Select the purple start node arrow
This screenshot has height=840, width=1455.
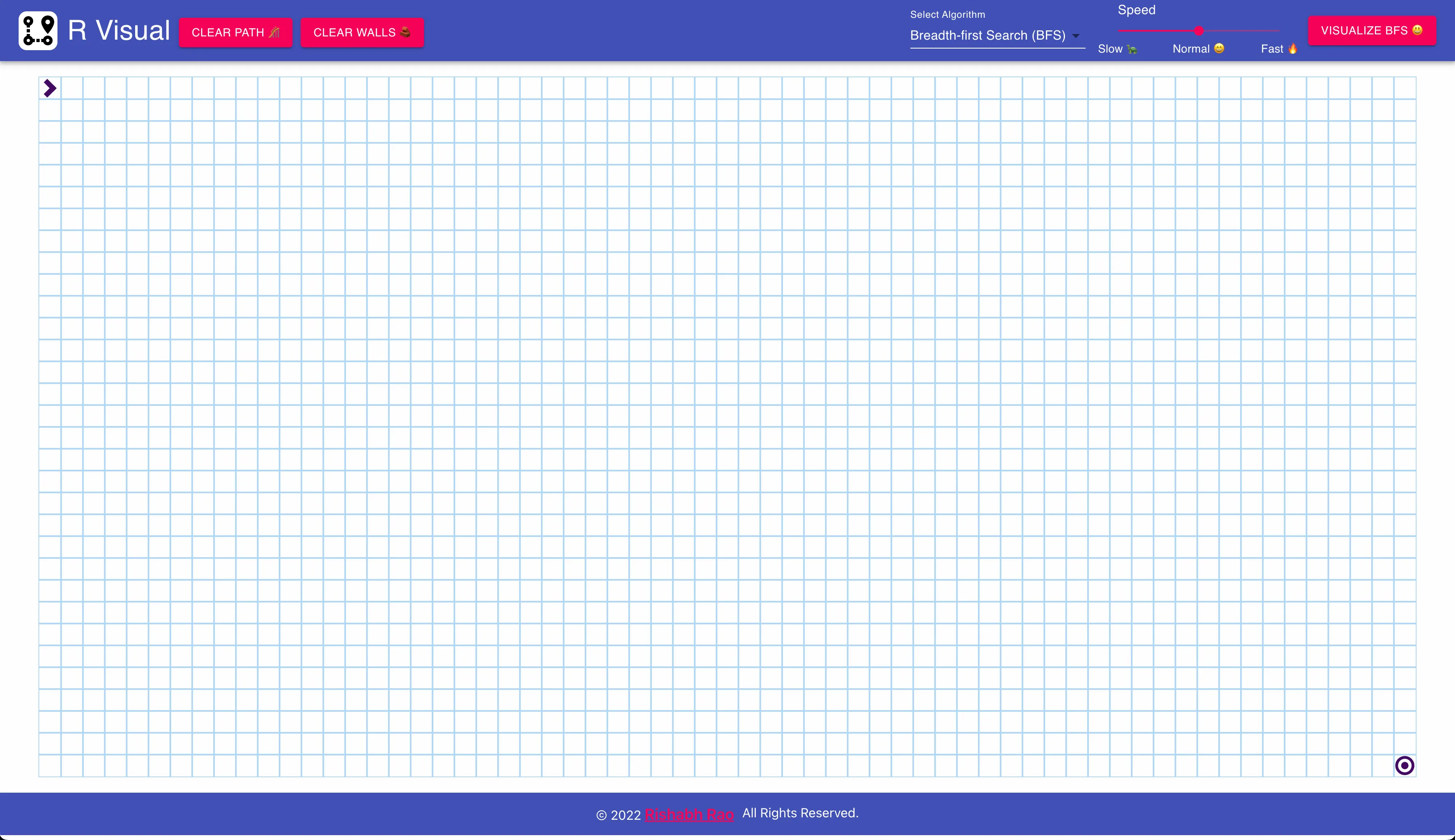point(50,88)
